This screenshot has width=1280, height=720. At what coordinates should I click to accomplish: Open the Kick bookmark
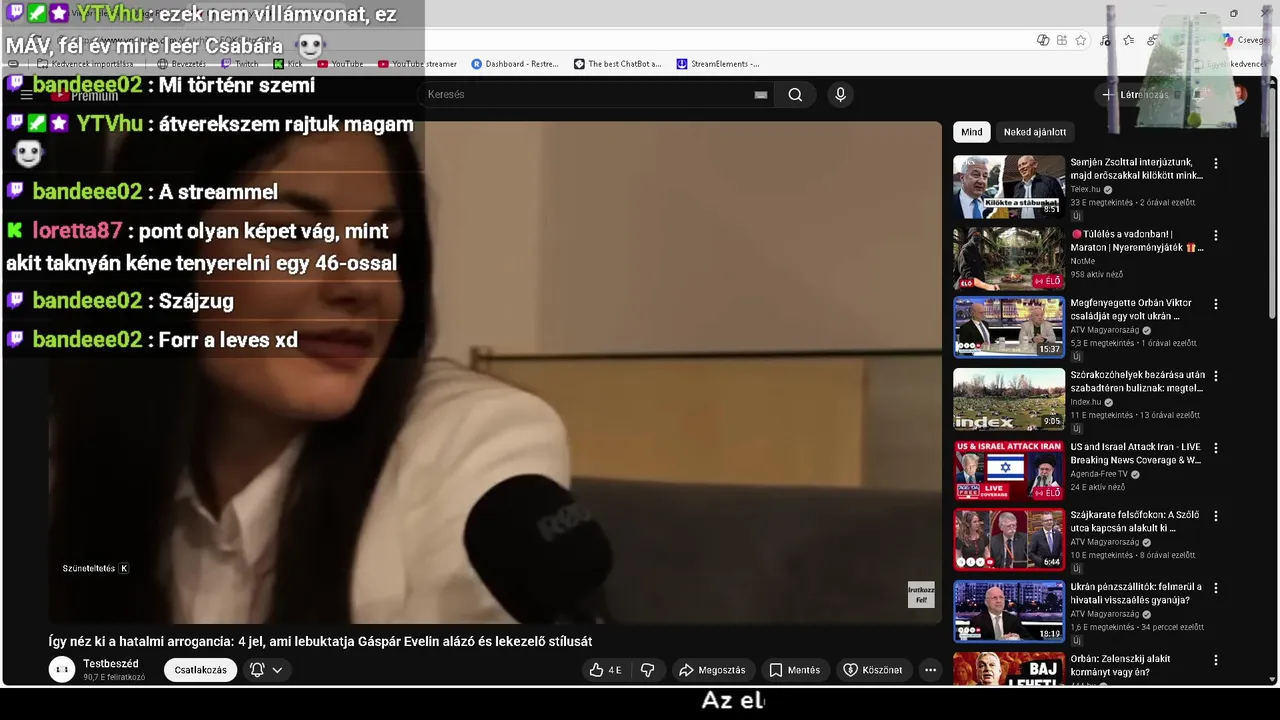288,64
